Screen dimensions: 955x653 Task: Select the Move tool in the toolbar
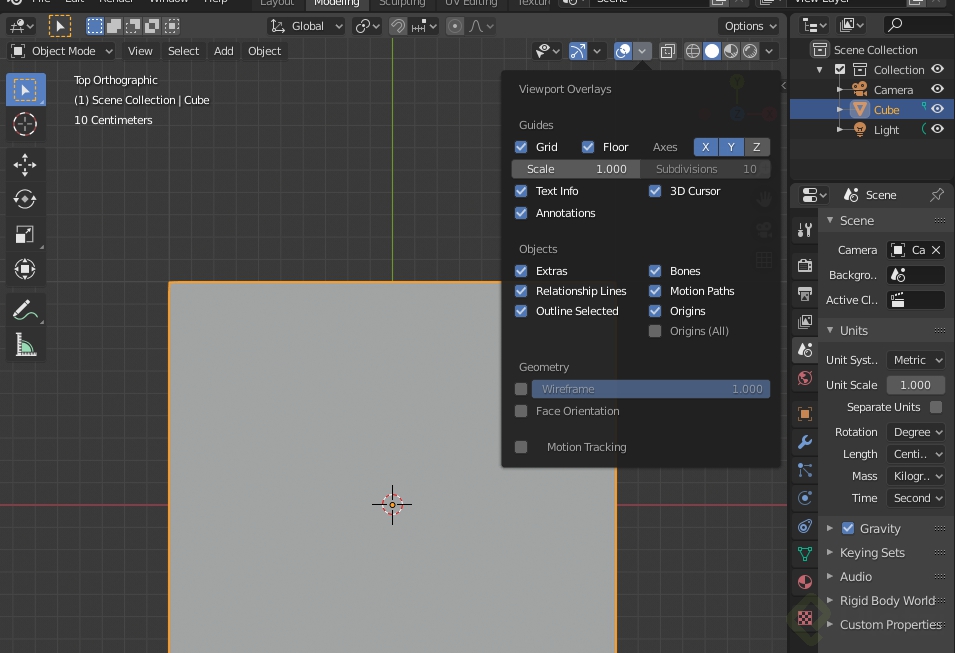[25, 164]
